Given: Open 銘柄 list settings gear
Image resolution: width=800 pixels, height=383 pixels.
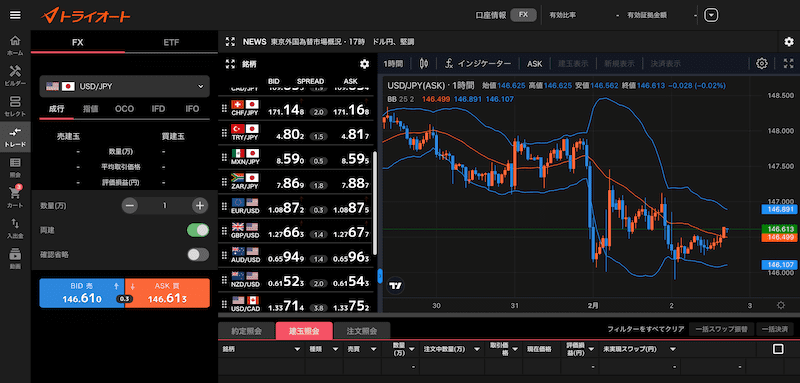Looking at the screenshot, I should pyautogui.click(x=364, y=64).
